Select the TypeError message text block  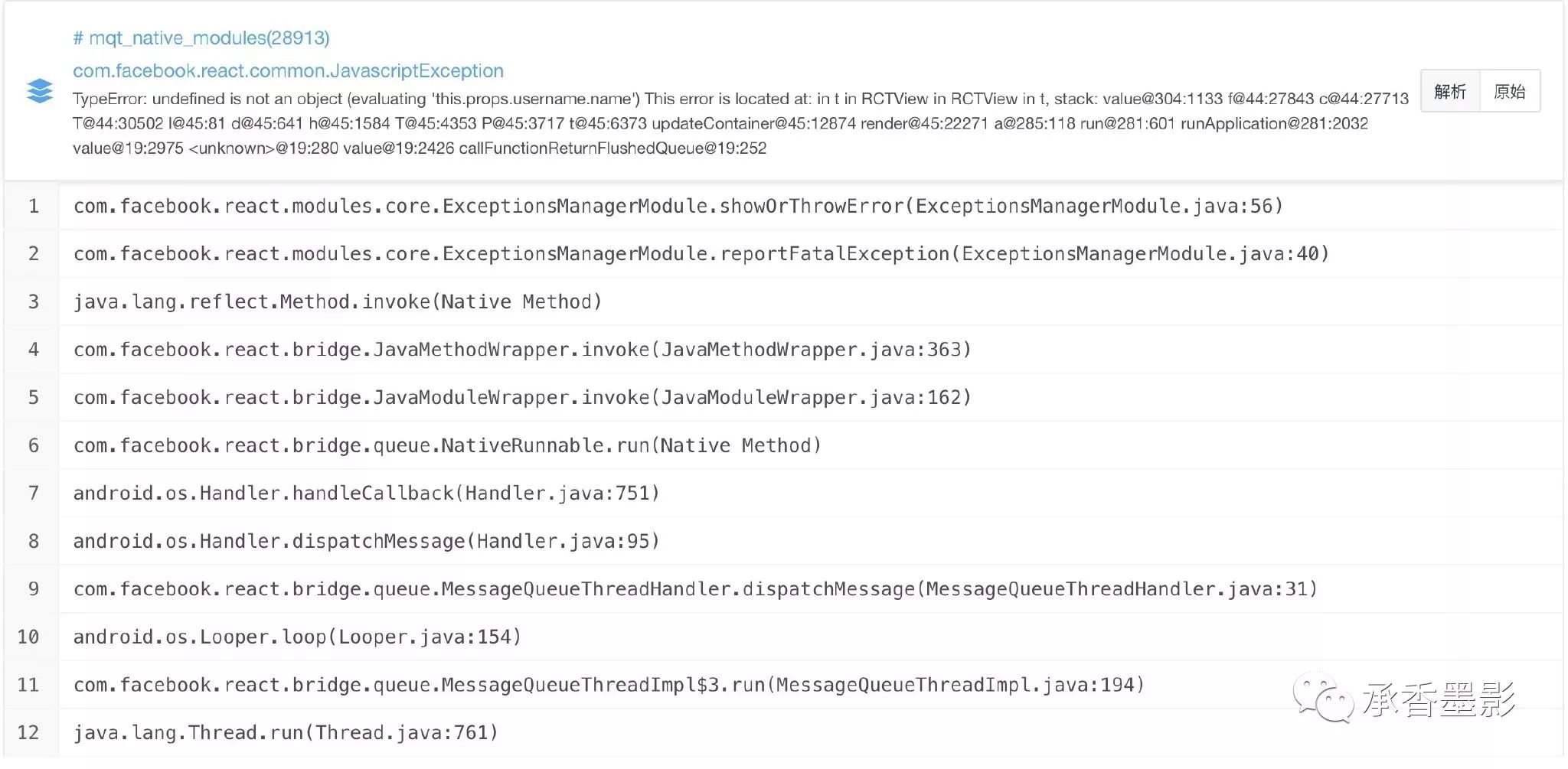740,123
